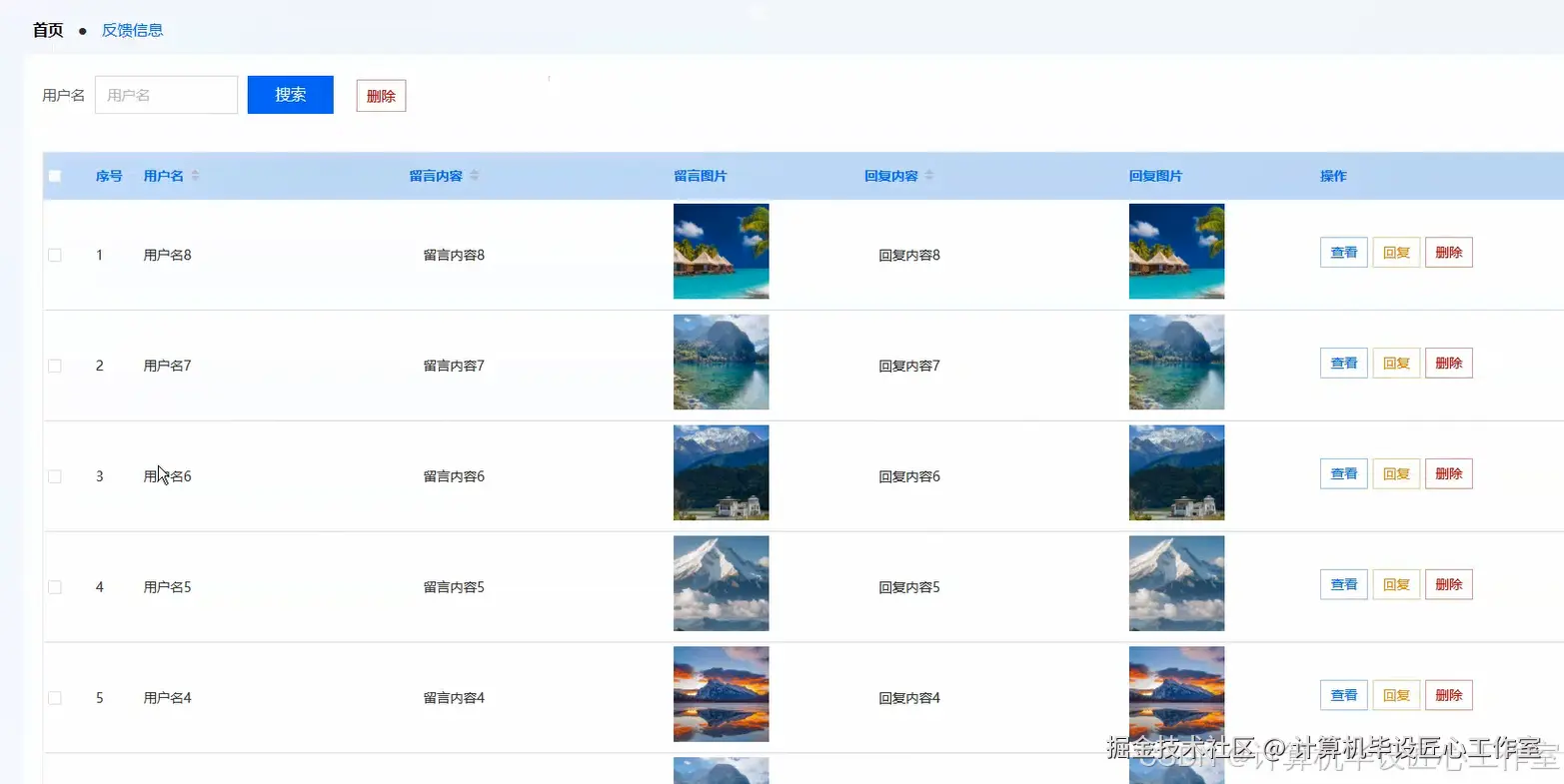Screen dimensions: 1564x784
Task: Click the 操作 column header
Action: [x=1333, y=176]
